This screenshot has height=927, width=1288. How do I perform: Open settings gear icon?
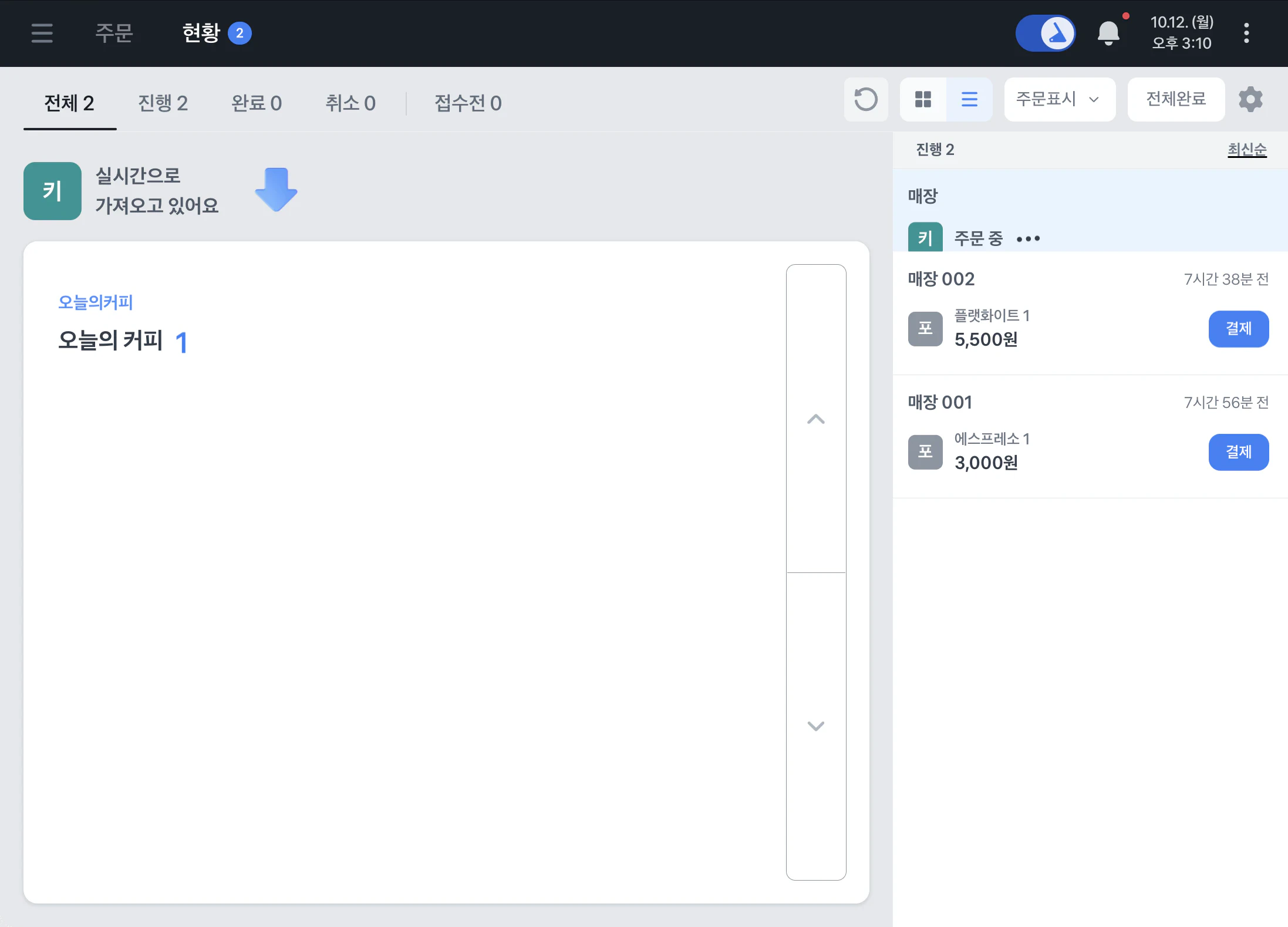pos(1250,99)
